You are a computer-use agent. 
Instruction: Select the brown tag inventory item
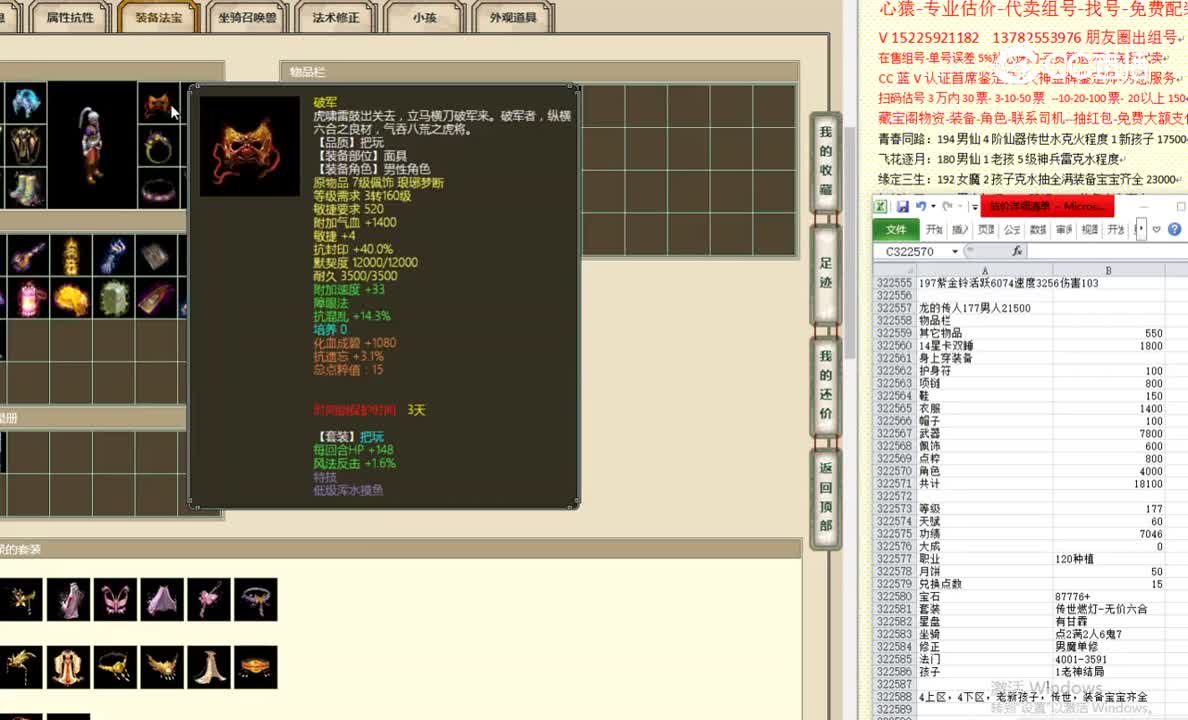[157, 298]
